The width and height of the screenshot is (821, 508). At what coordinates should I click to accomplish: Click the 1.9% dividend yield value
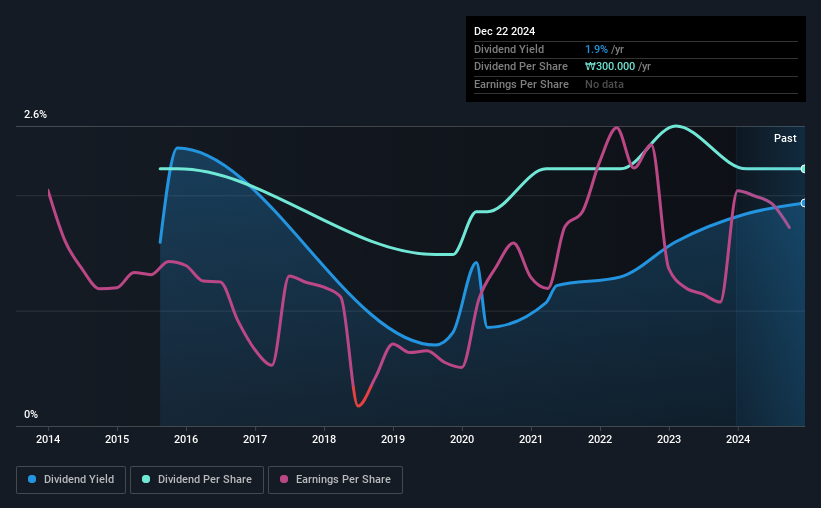(596, 49)
